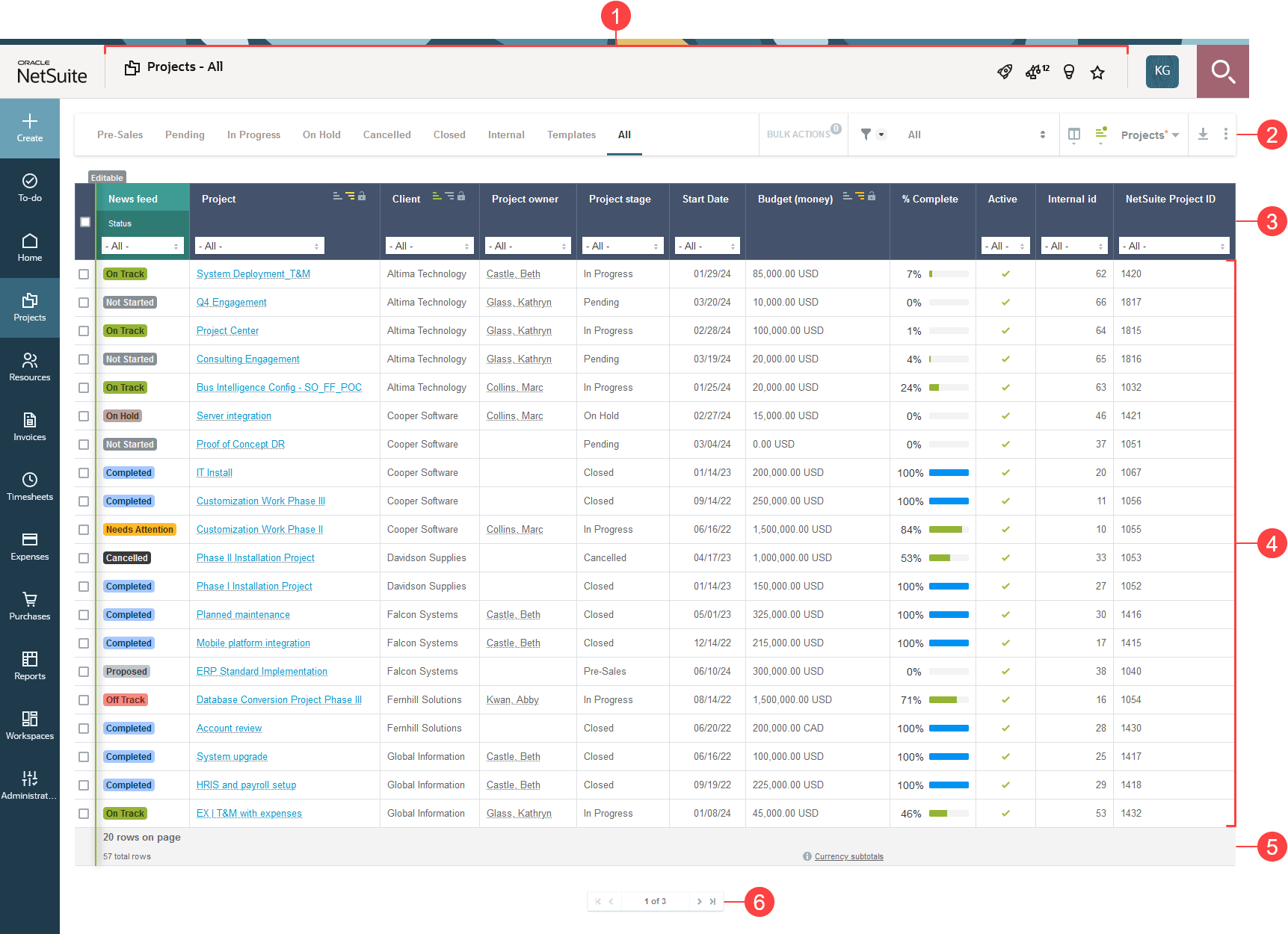Open the Project stage filter dropdown
1288x934 pixels.
tap(623, 246)
